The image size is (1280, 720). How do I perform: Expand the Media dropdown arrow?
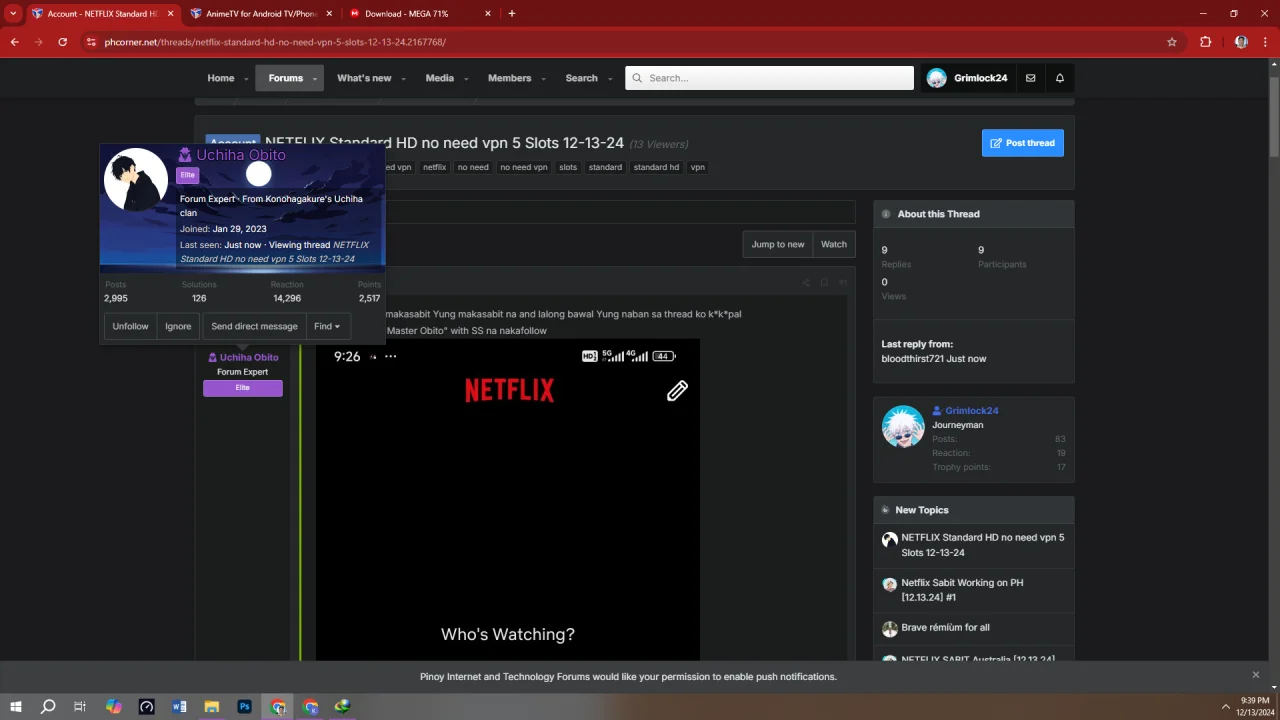click(465, 79)
